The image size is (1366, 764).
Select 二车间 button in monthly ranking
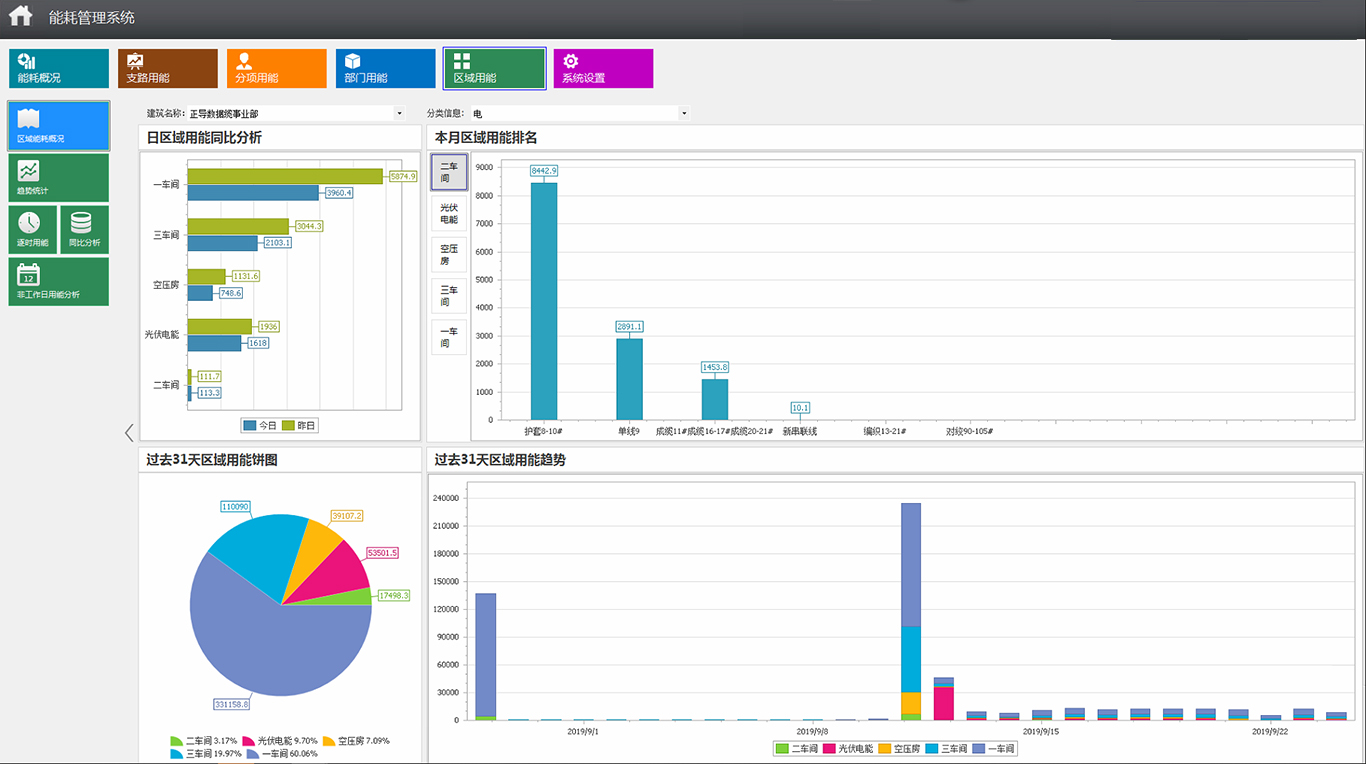coord(449,172)
